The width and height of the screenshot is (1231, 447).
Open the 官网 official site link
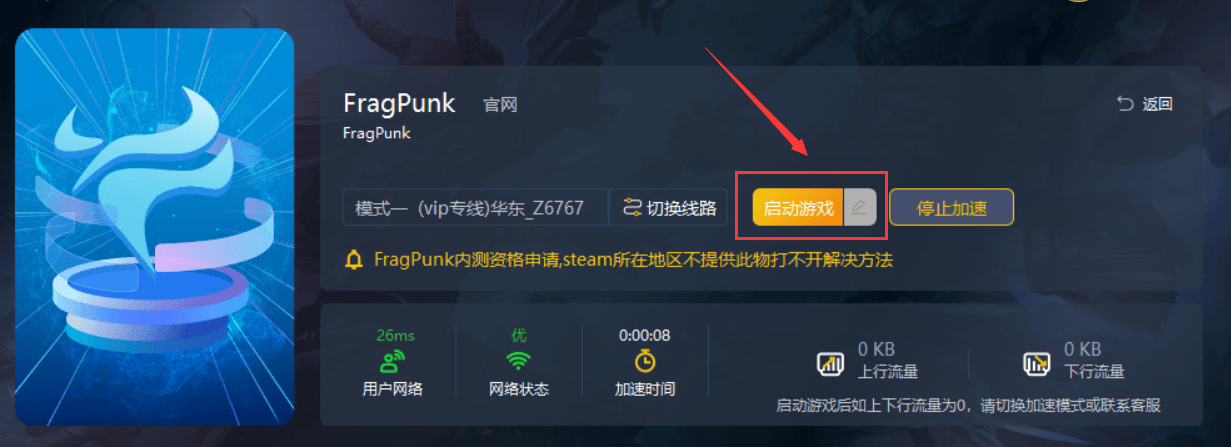[x=500, y=105]
